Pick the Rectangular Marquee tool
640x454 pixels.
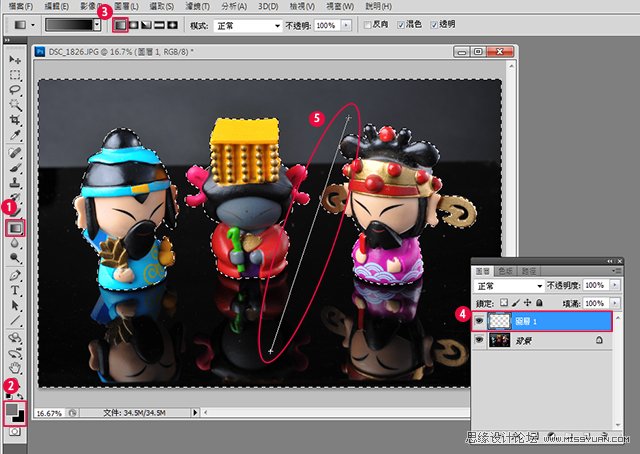(15, 75)
